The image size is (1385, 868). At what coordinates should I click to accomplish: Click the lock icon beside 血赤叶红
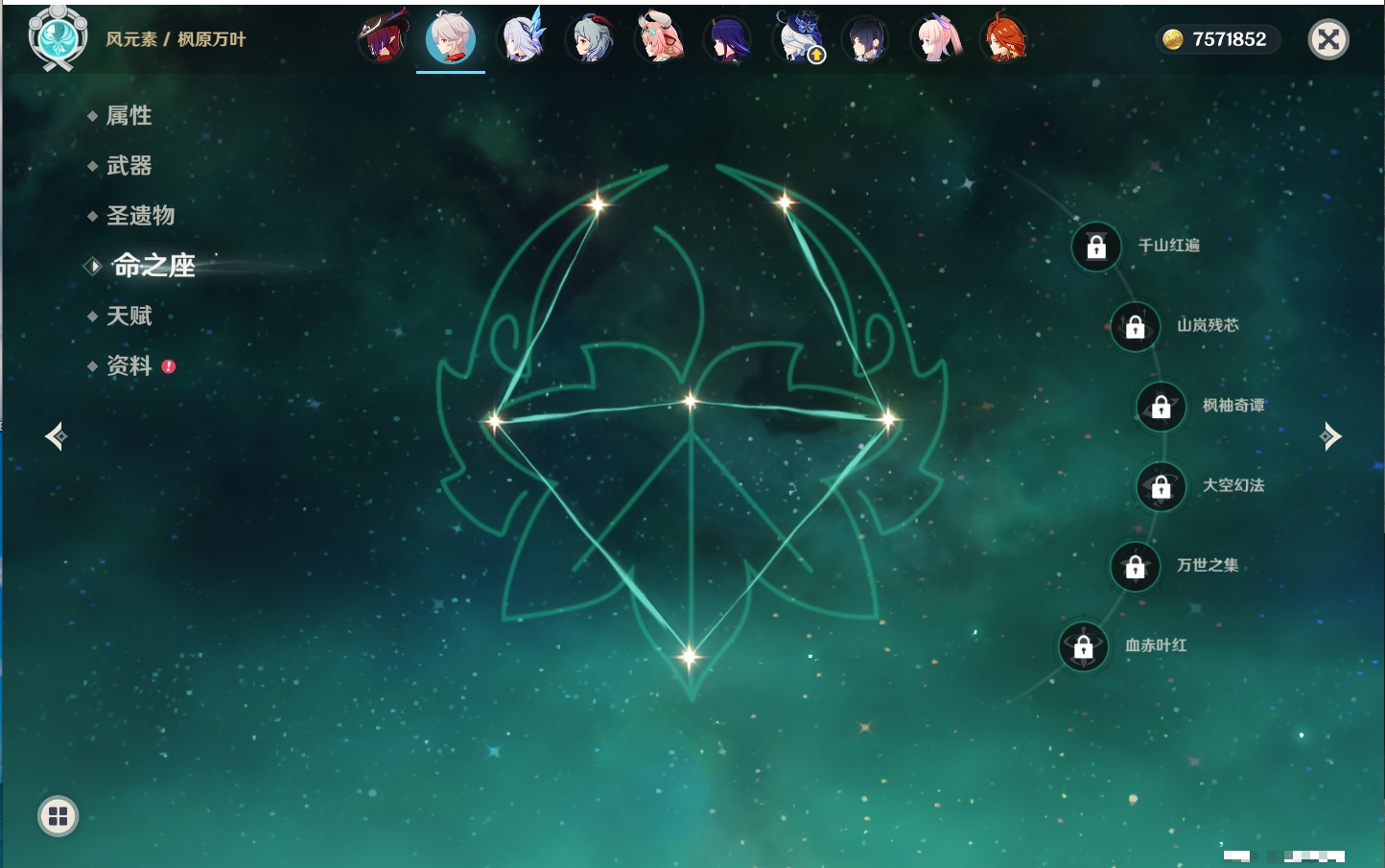[x=1084, y=647]
